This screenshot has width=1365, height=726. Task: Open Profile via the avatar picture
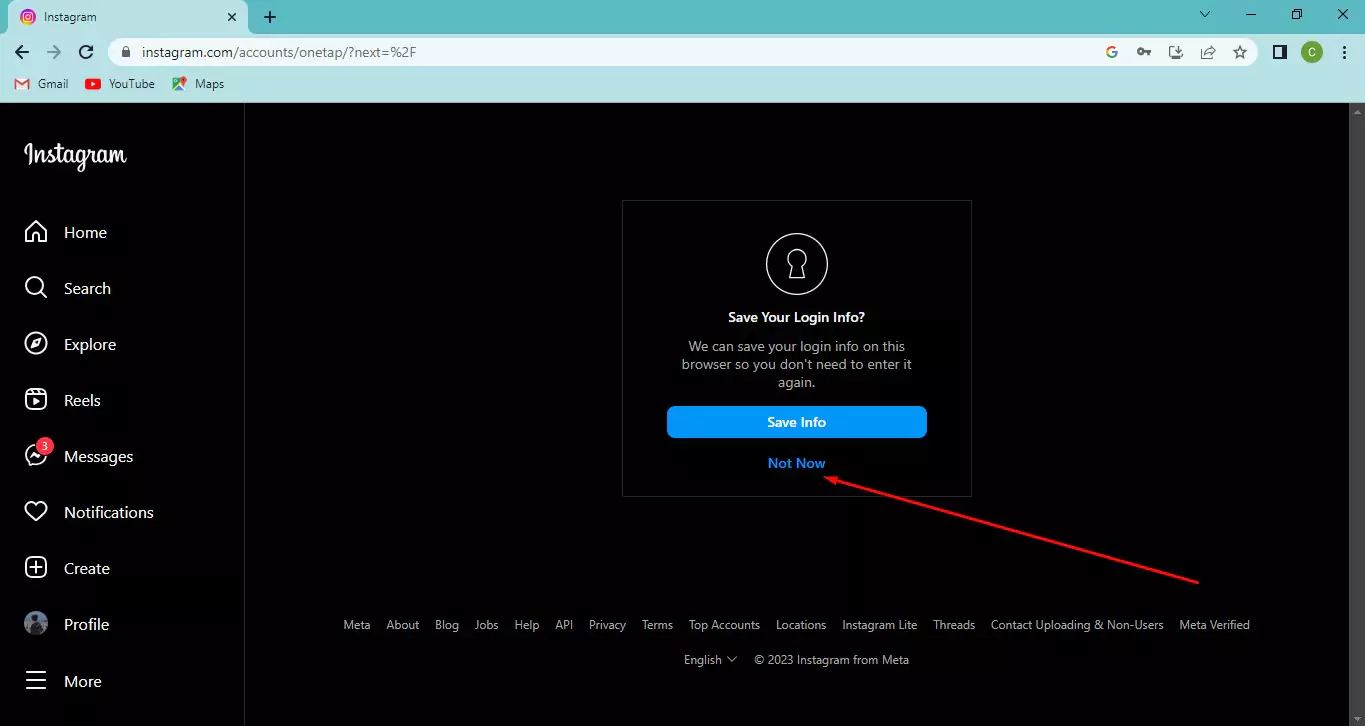click(x=36, y=624)
